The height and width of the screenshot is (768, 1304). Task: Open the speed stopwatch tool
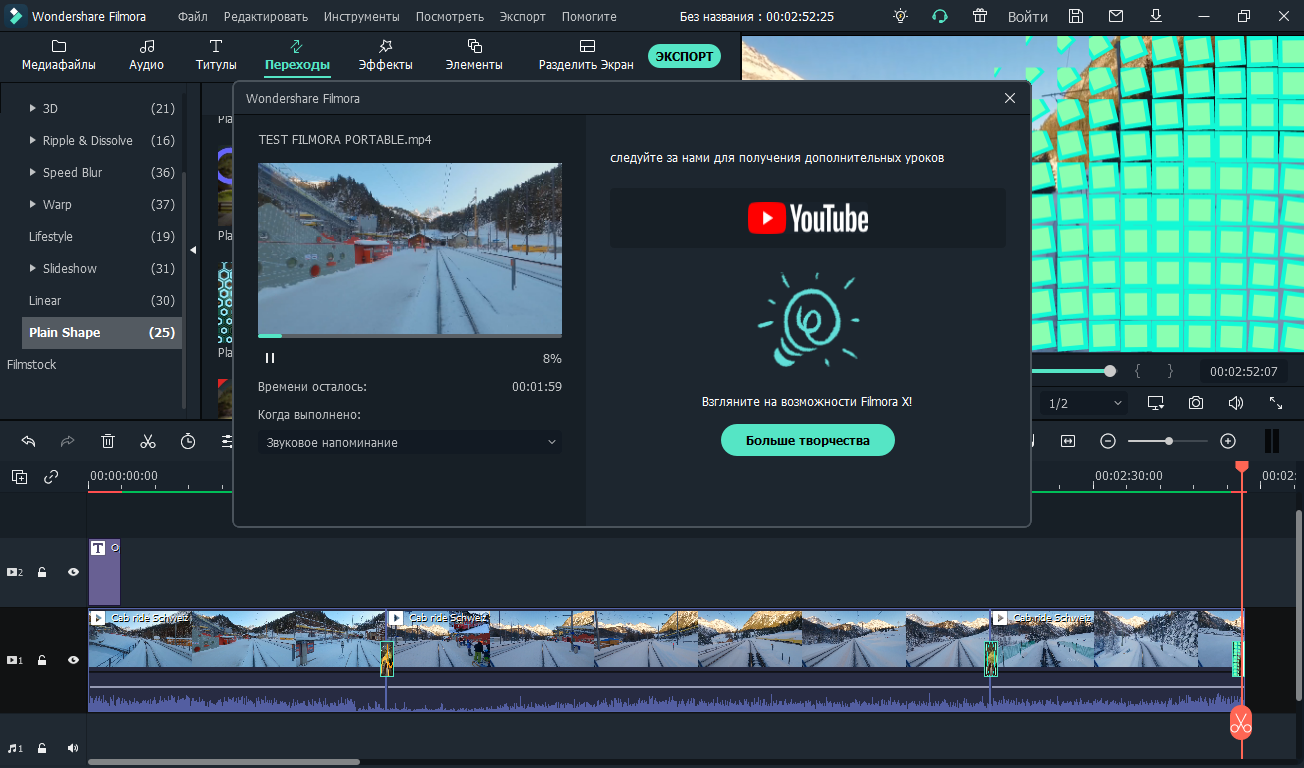tap(188, 441)
